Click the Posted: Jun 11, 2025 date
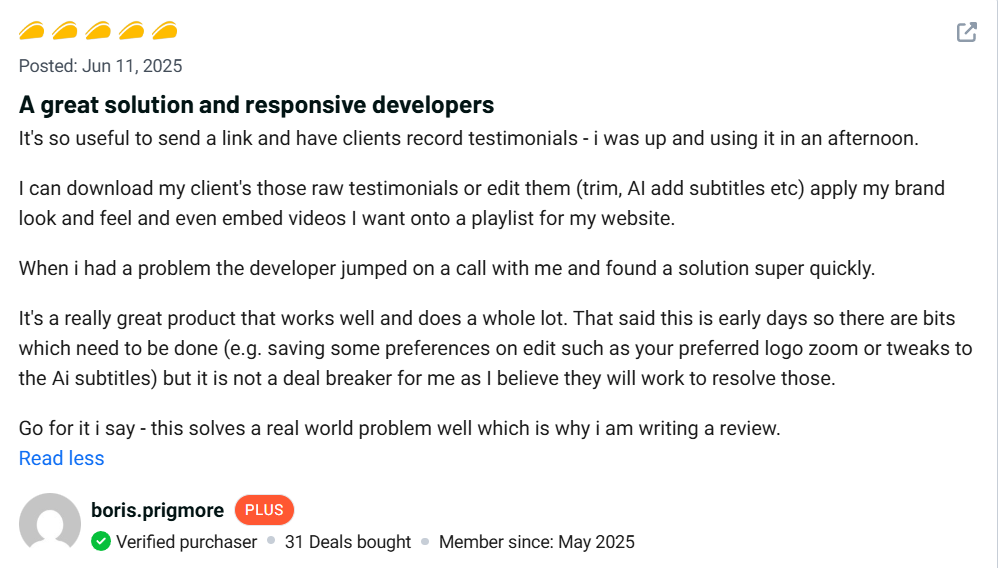This screenshot has height=568, width=998. (x=100, y=66)
